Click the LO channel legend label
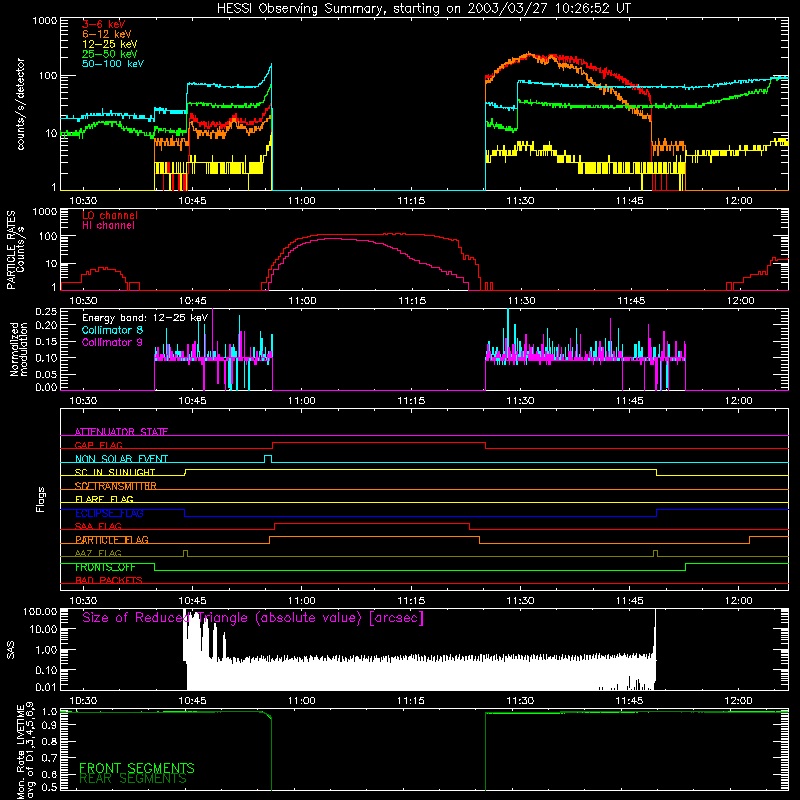 110,215
